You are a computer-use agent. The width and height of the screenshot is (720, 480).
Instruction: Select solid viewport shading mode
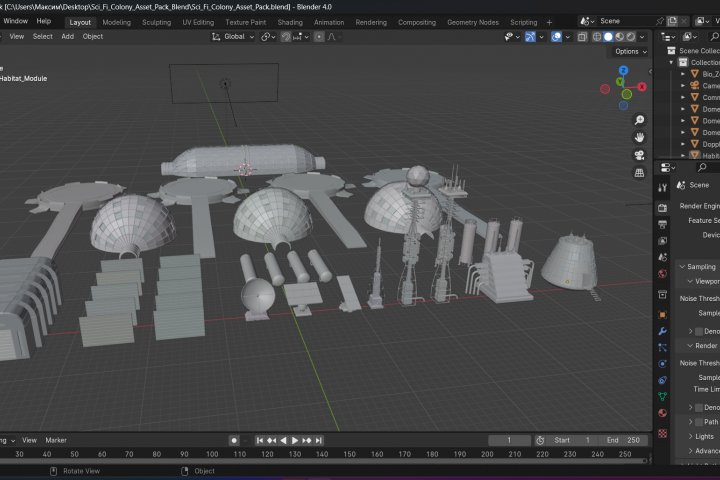tap(607, 37)
